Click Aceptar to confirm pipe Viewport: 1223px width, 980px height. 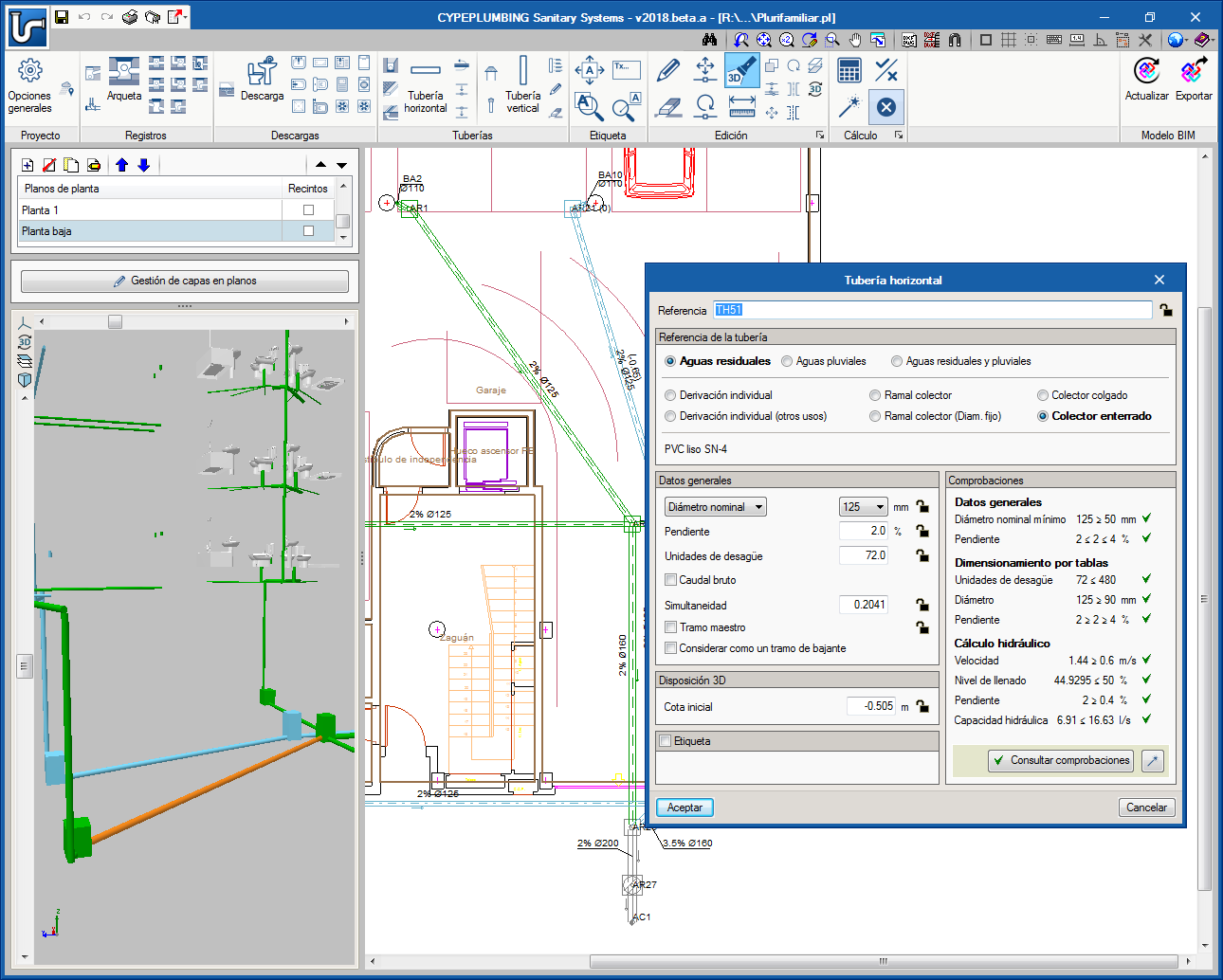(685, 808)
